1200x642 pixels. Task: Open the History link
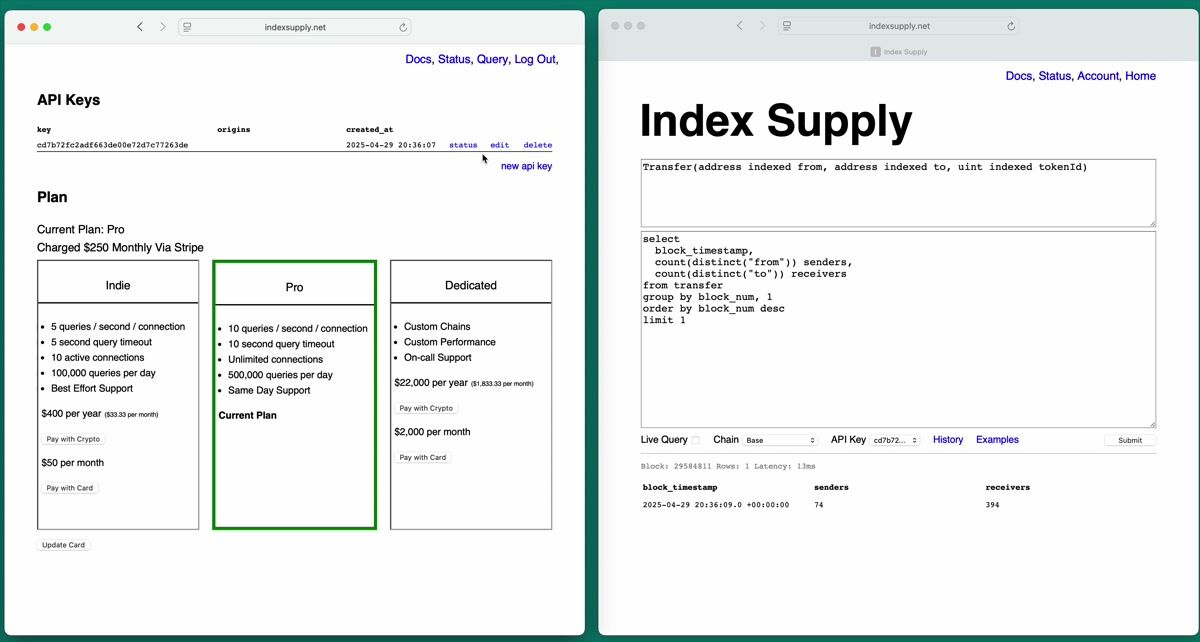948,440
